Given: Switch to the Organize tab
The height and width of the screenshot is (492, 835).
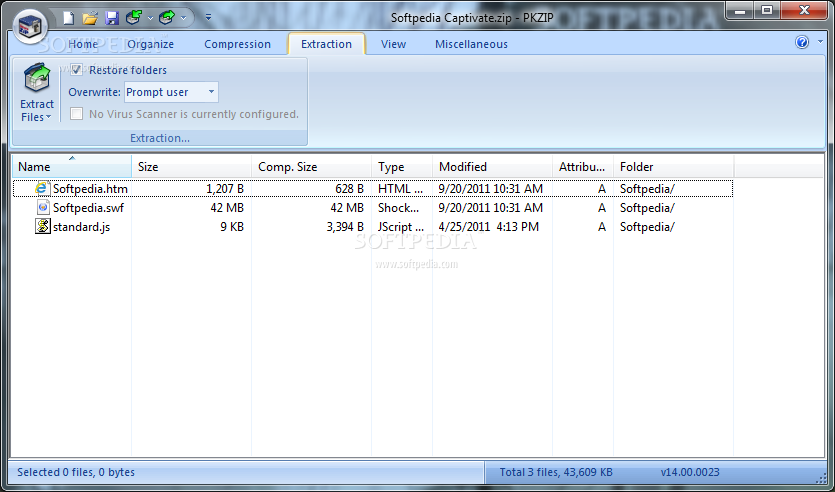Looking at the screenshot, I should pyautogui.click(x=150, y=44).
